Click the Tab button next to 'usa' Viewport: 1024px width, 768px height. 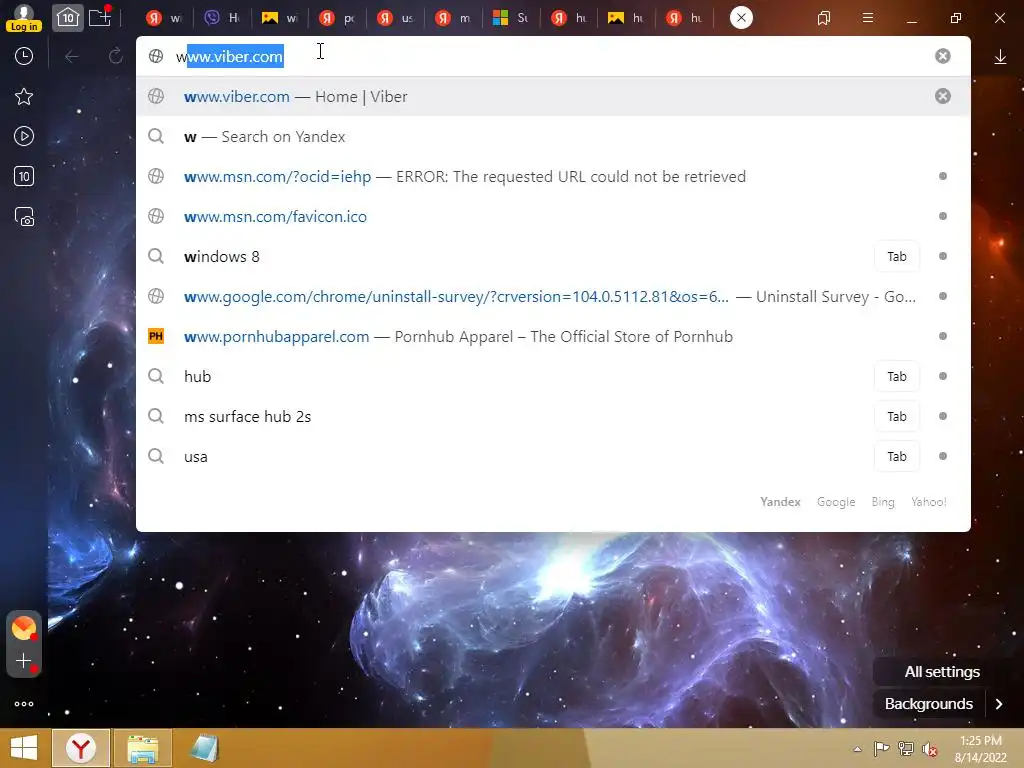[897, 456]
